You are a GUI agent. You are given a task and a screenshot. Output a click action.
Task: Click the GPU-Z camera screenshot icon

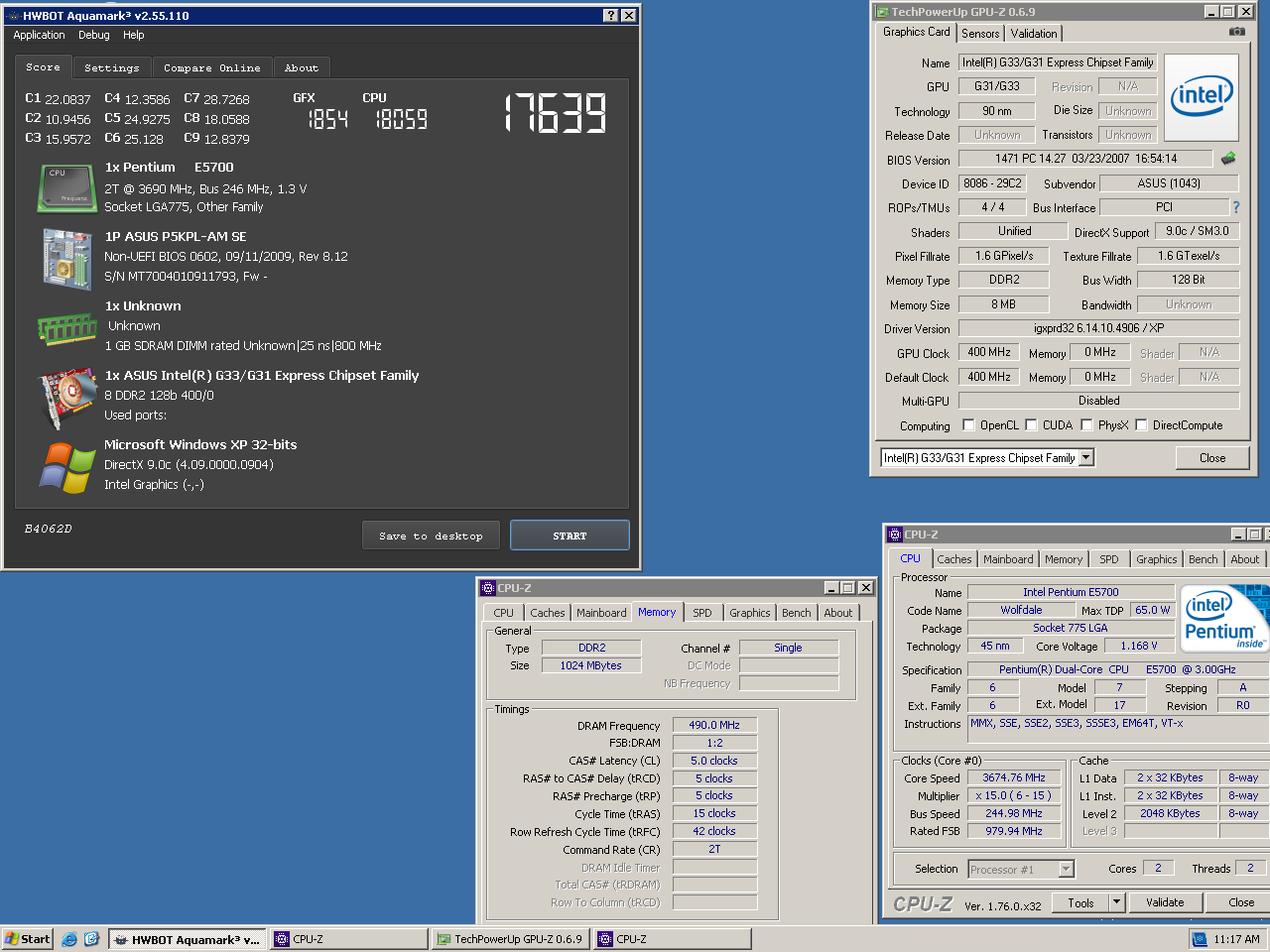tap(1236, 32)
